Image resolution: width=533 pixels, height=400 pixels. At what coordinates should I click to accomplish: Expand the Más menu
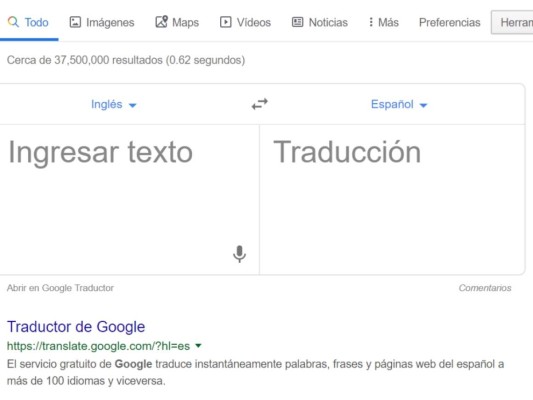(x=384, y=22)
